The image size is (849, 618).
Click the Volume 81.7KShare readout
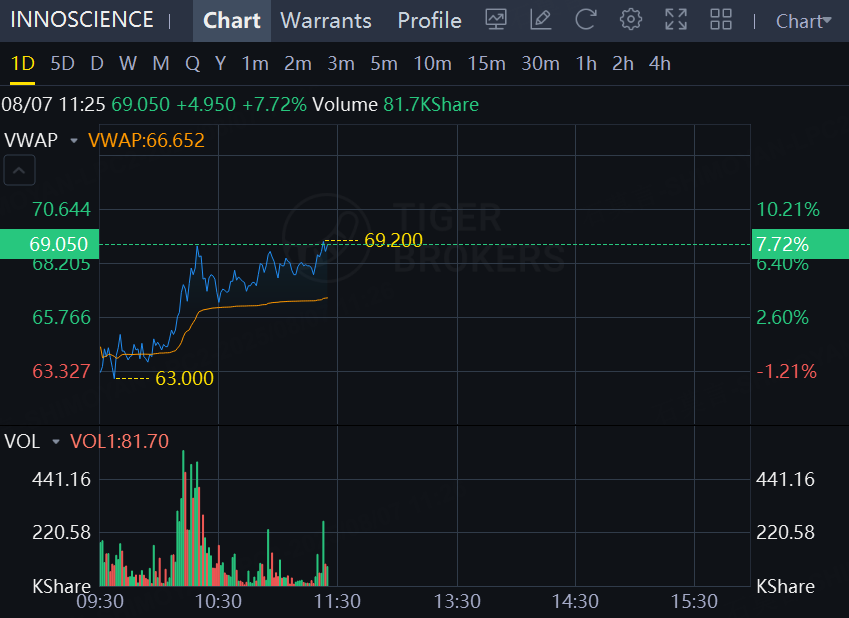(395, 105)
